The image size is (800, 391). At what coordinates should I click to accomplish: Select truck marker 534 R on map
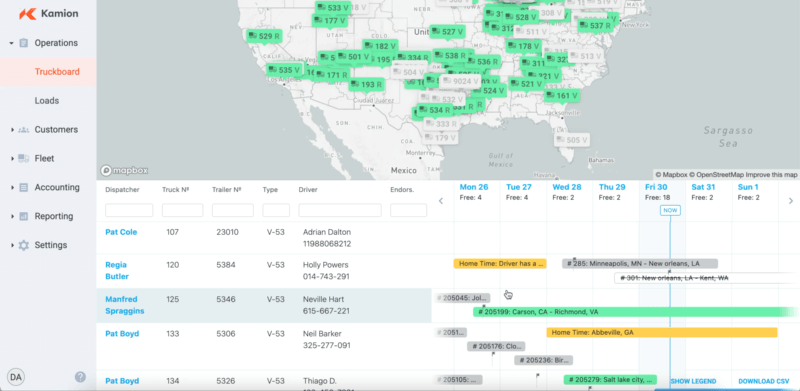[435, 110]
